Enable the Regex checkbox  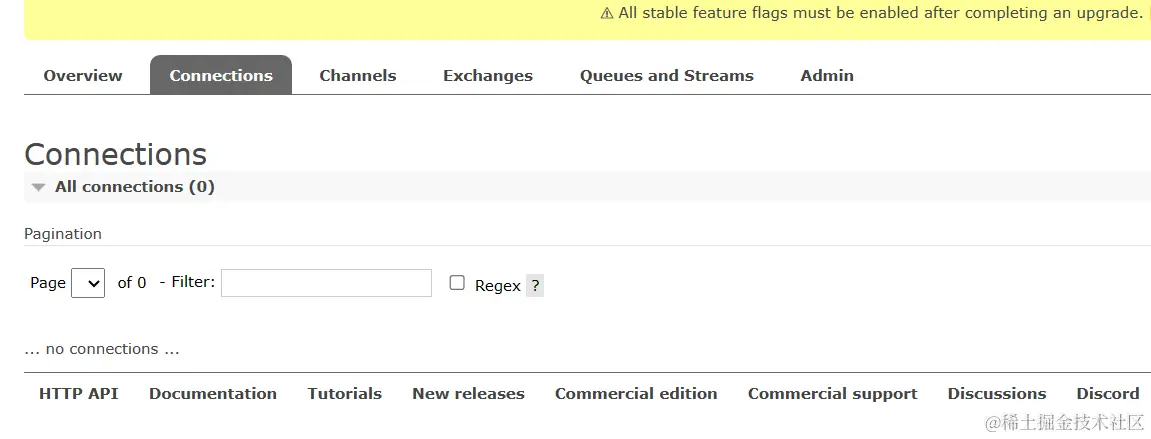tap(457, 283)
